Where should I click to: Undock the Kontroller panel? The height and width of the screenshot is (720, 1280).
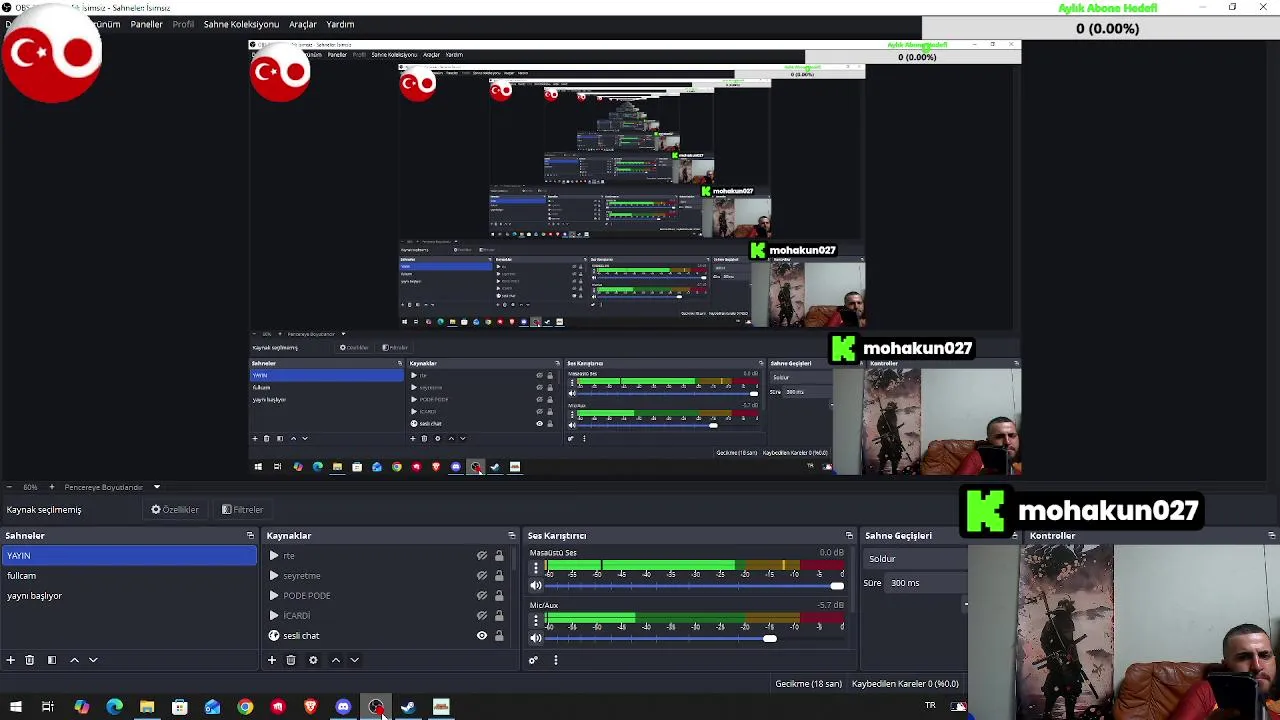click(x=1271, y=536)
